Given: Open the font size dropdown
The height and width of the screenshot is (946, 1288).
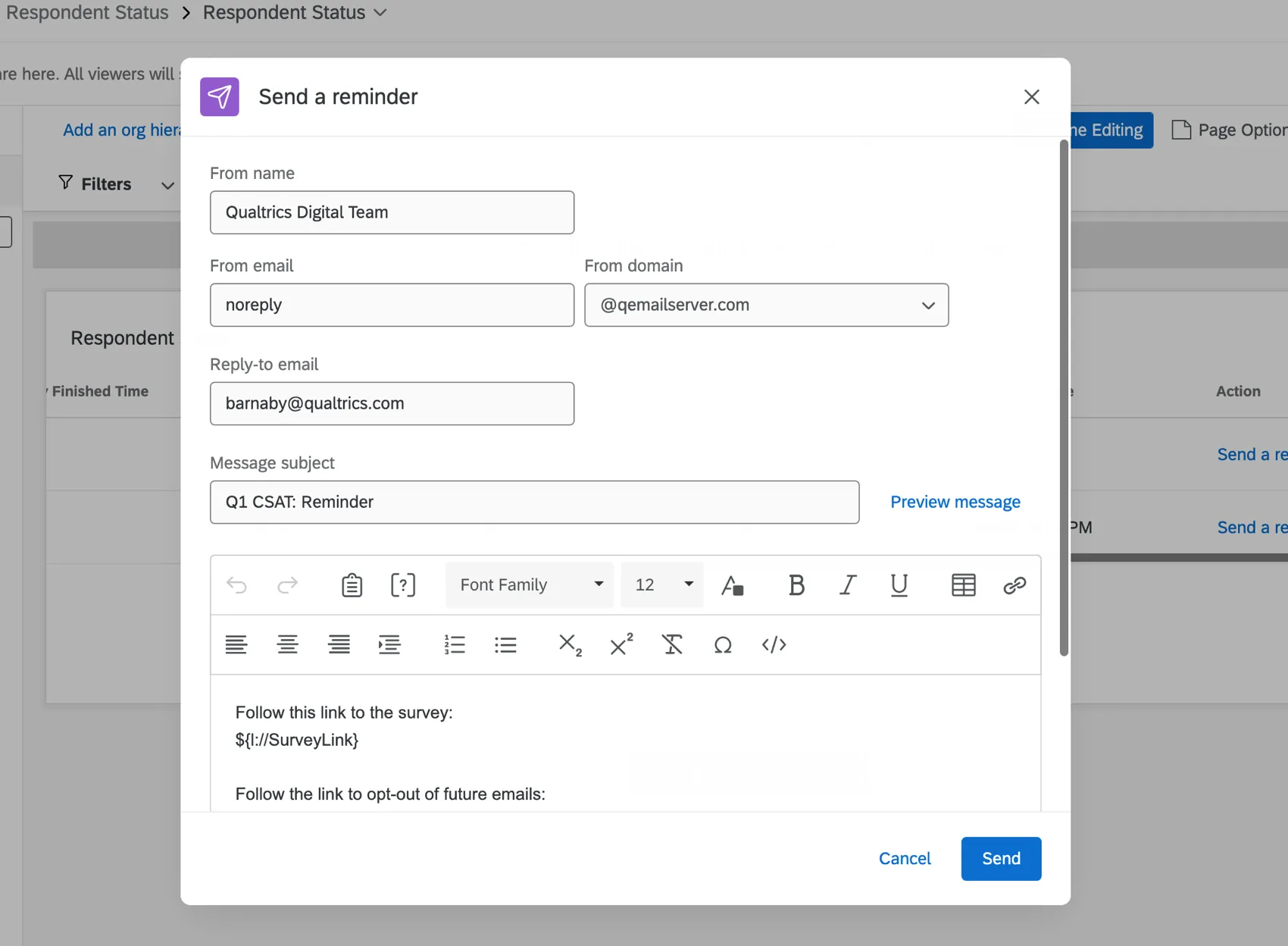Looking at the screenshot, I should [661, 584].
